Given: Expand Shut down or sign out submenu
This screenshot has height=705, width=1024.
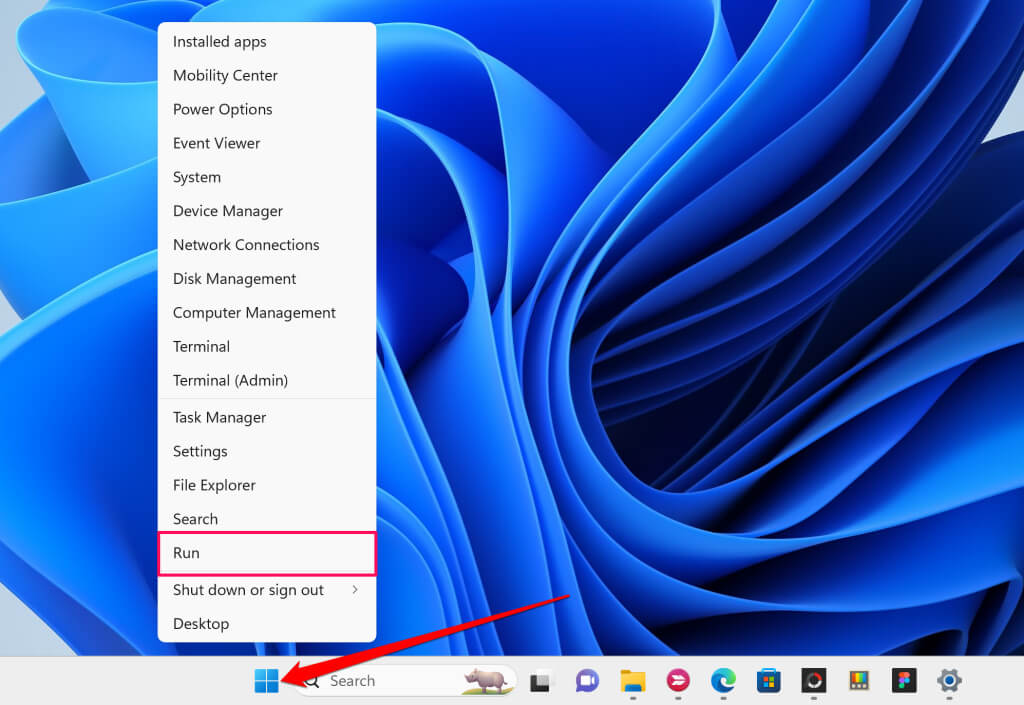Looking at the screenshot, I should click(267, 590).
